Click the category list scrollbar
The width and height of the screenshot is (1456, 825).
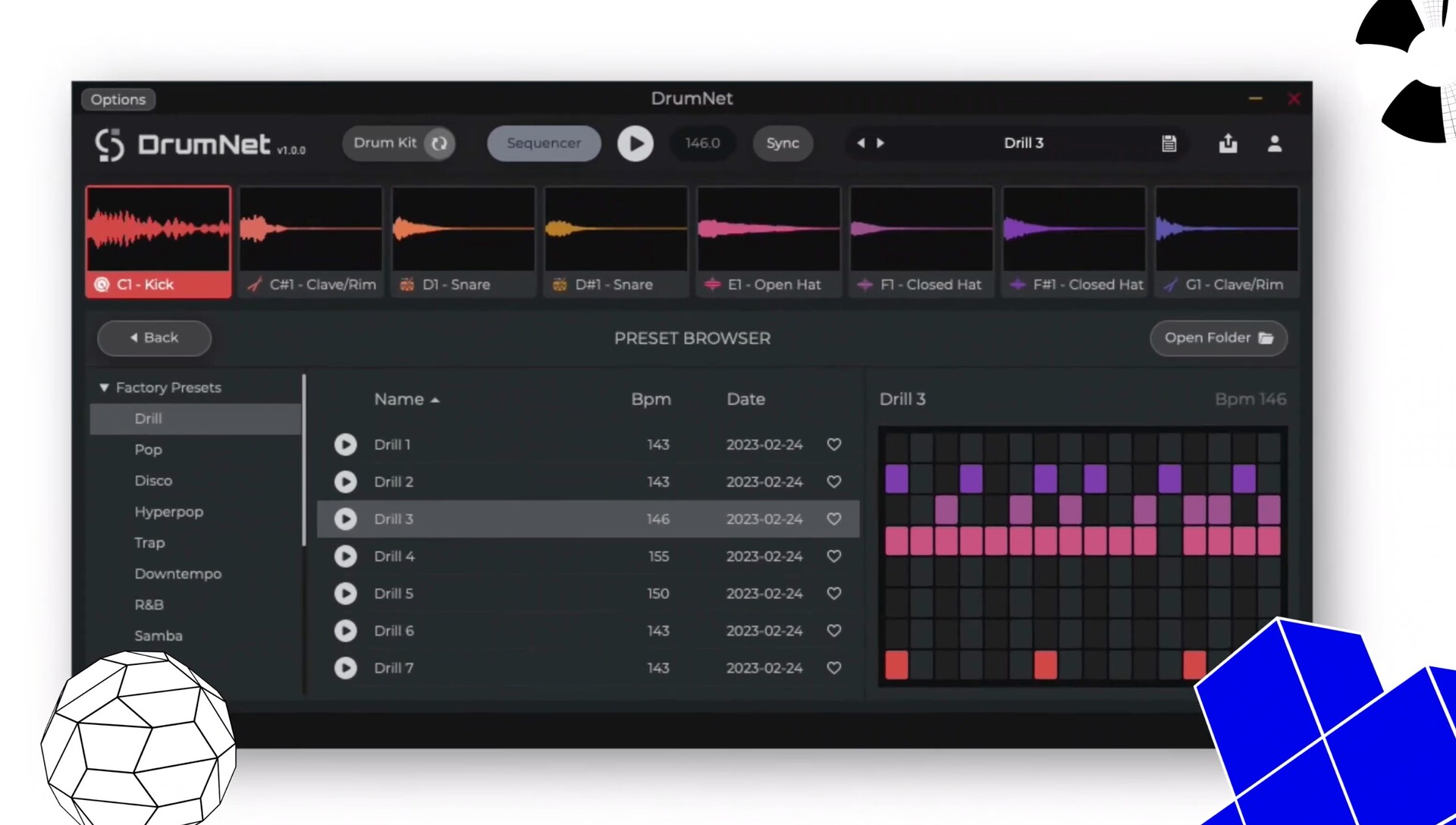pos(304,460)
